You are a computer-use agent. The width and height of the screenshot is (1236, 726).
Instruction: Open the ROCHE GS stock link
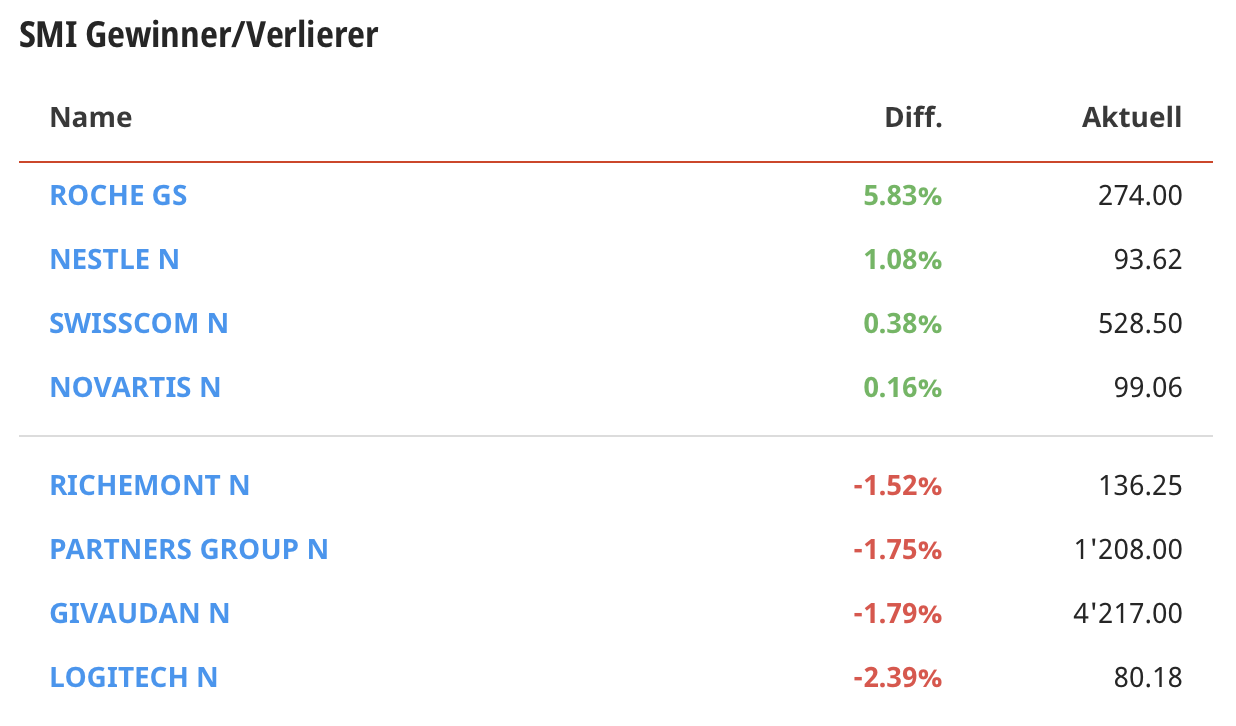(118, 195)
